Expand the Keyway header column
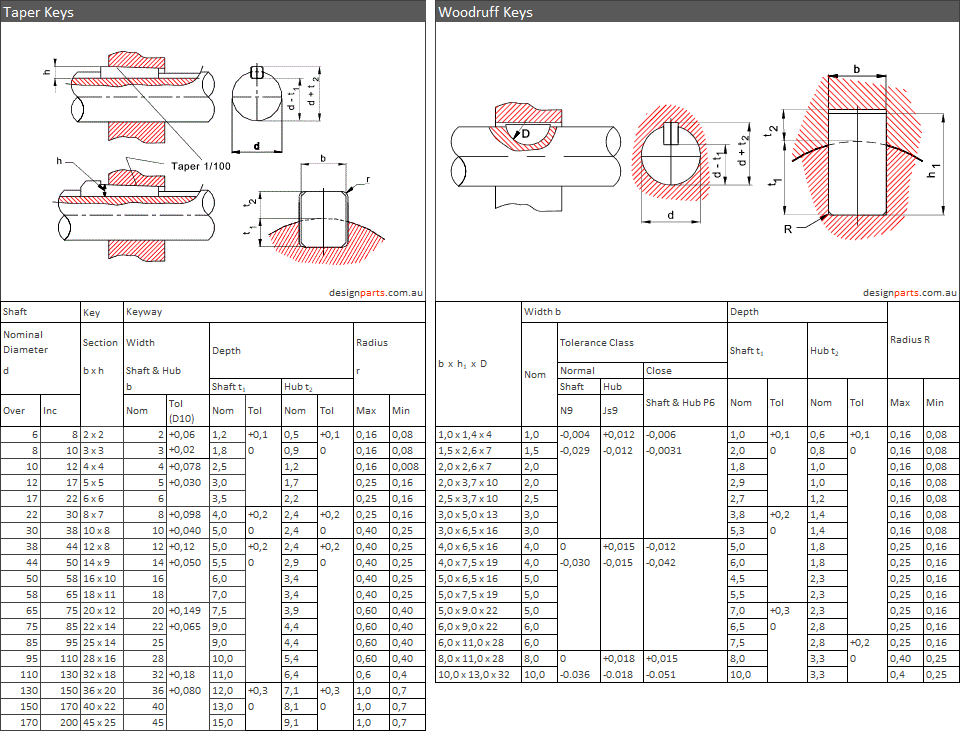Image resolution: width=960 pixels, height=731 pixels. 145,311
